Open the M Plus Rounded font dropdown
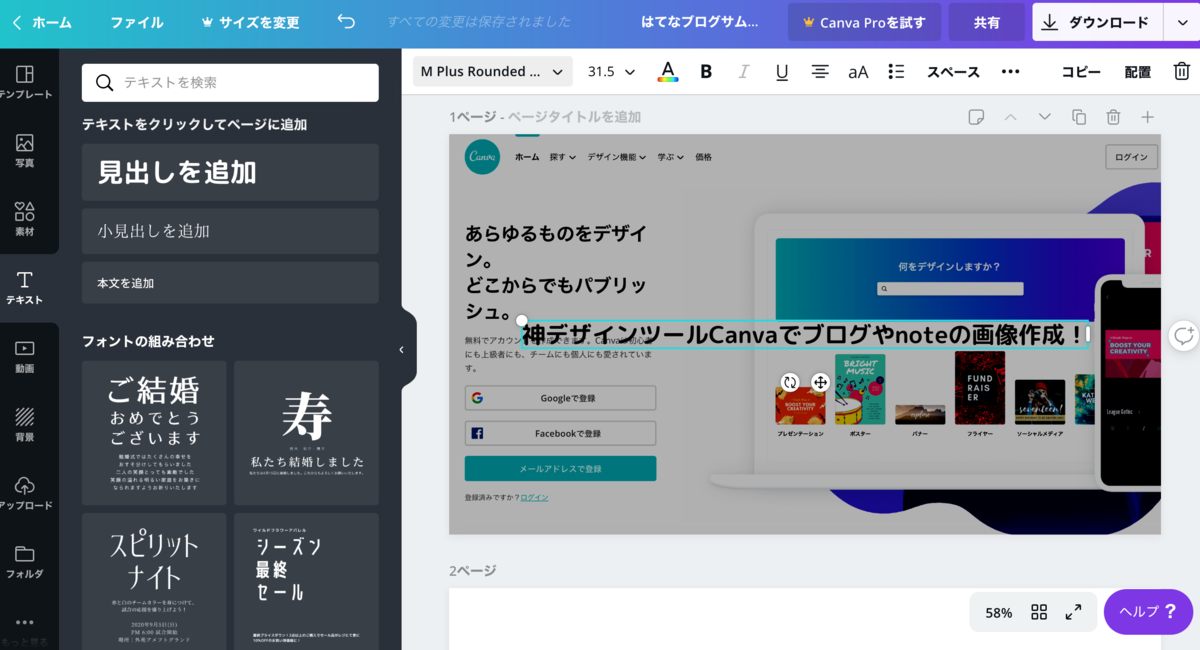 (x=492, y=71)
